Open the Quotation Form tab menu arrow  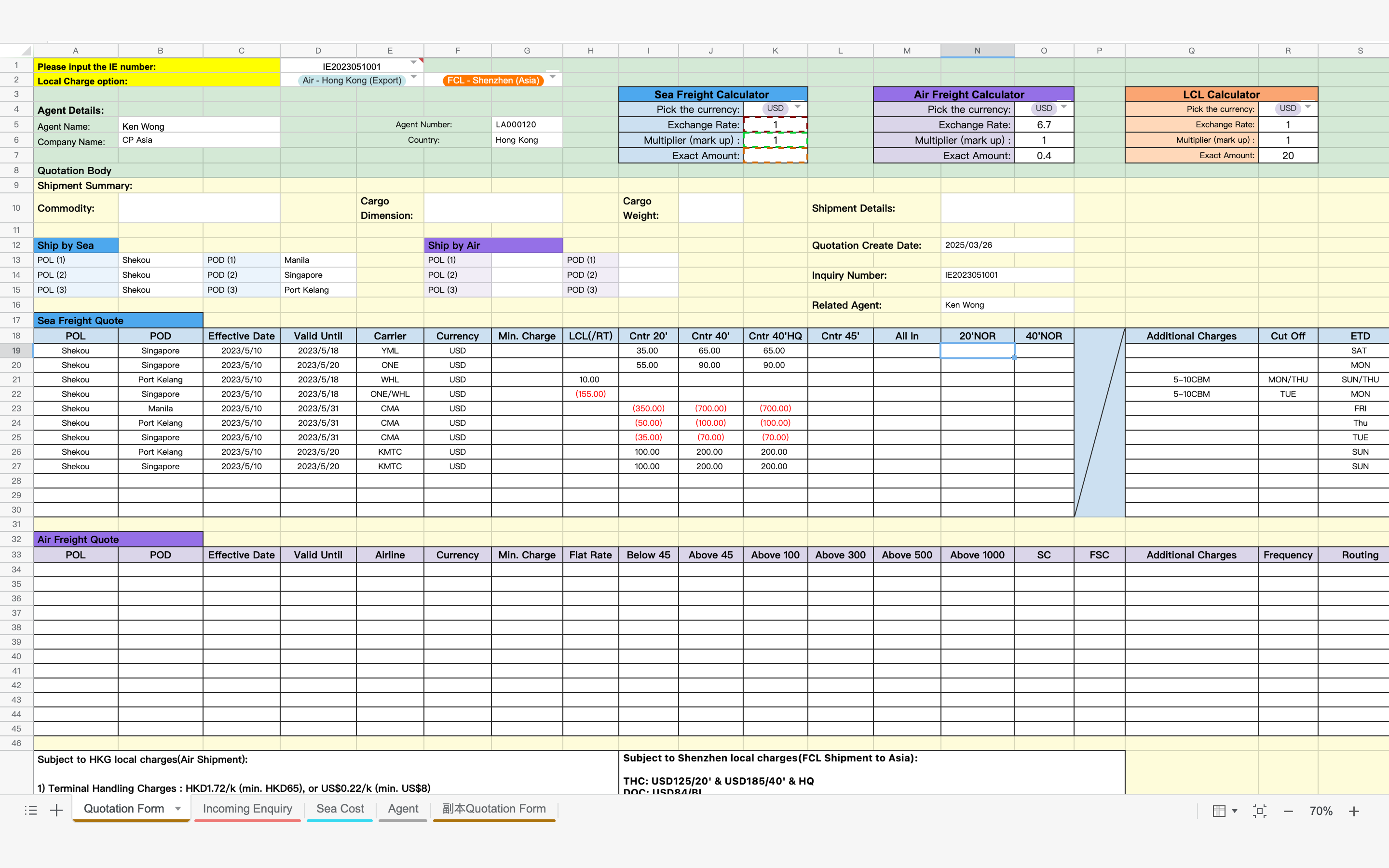pos(178,809)
